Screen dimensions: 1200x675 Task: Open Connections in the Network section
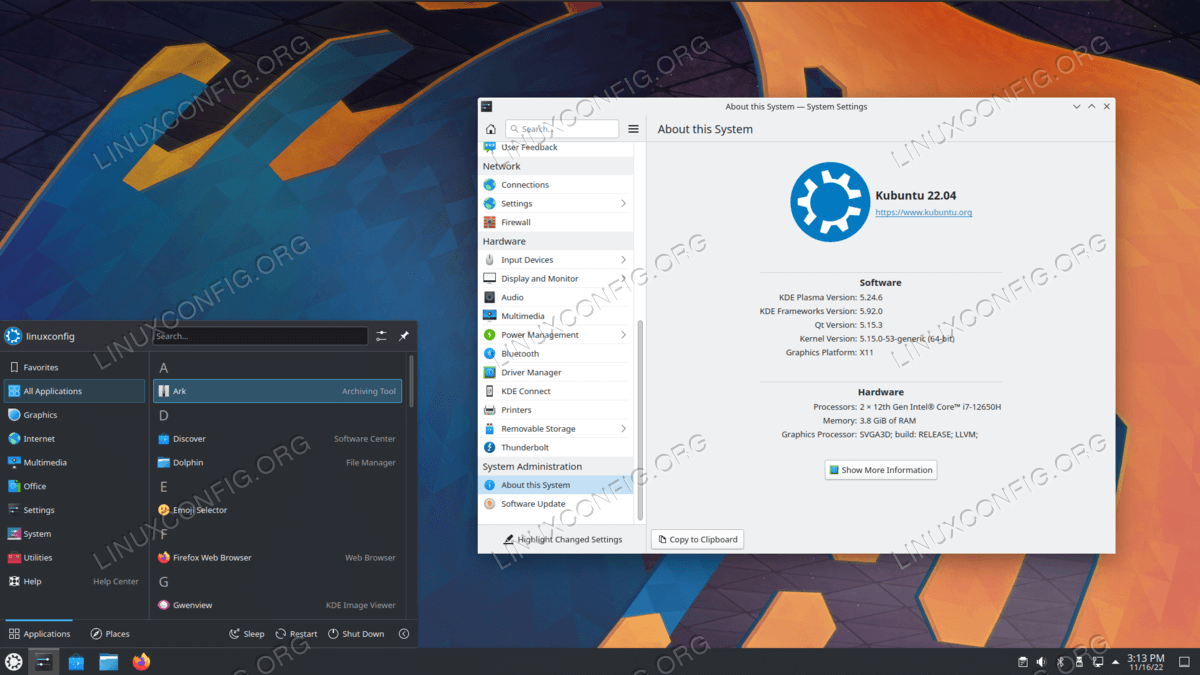pos(556,184)
